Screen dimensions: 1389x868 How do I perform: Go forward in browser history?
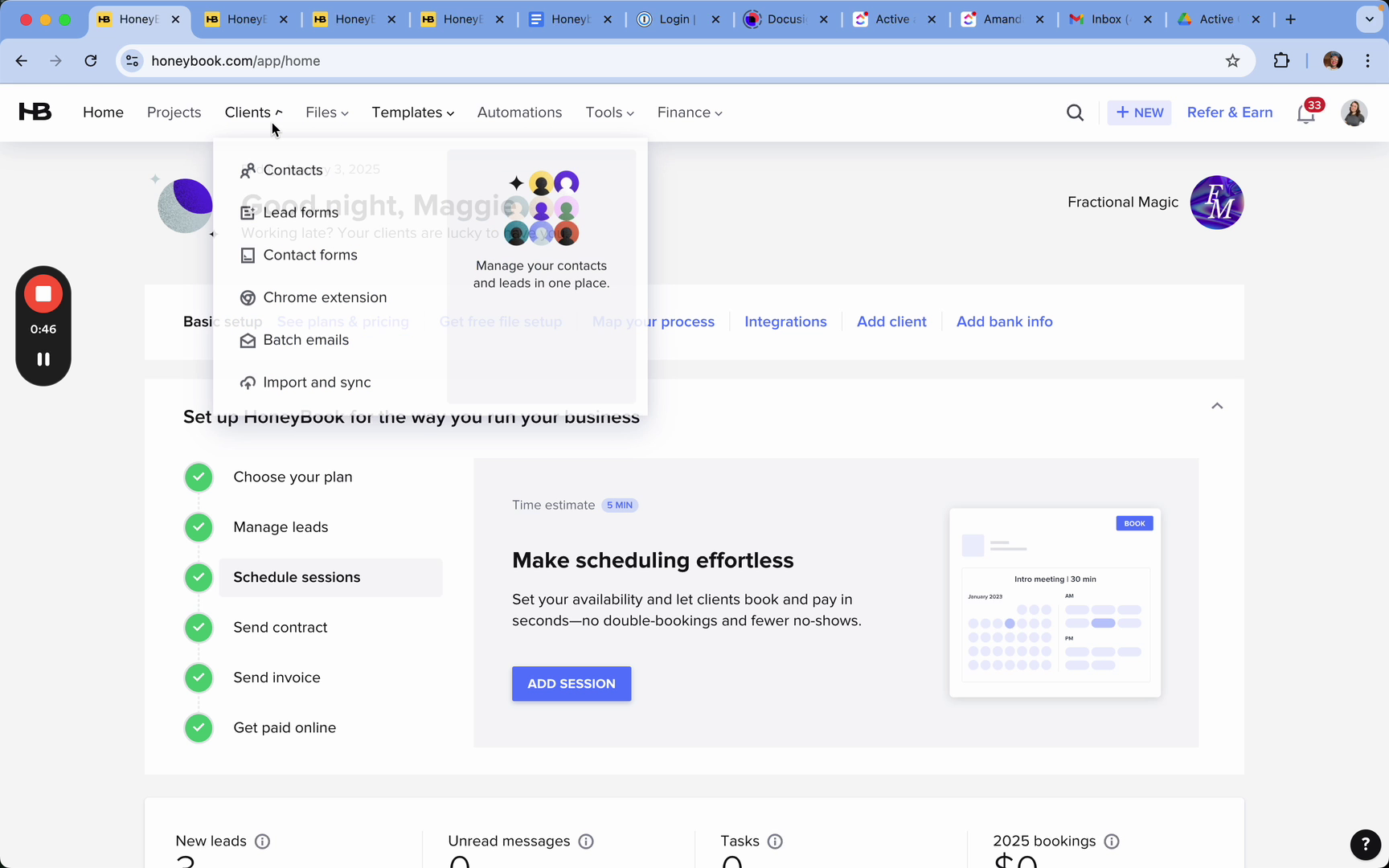click(x=55, y=61)
